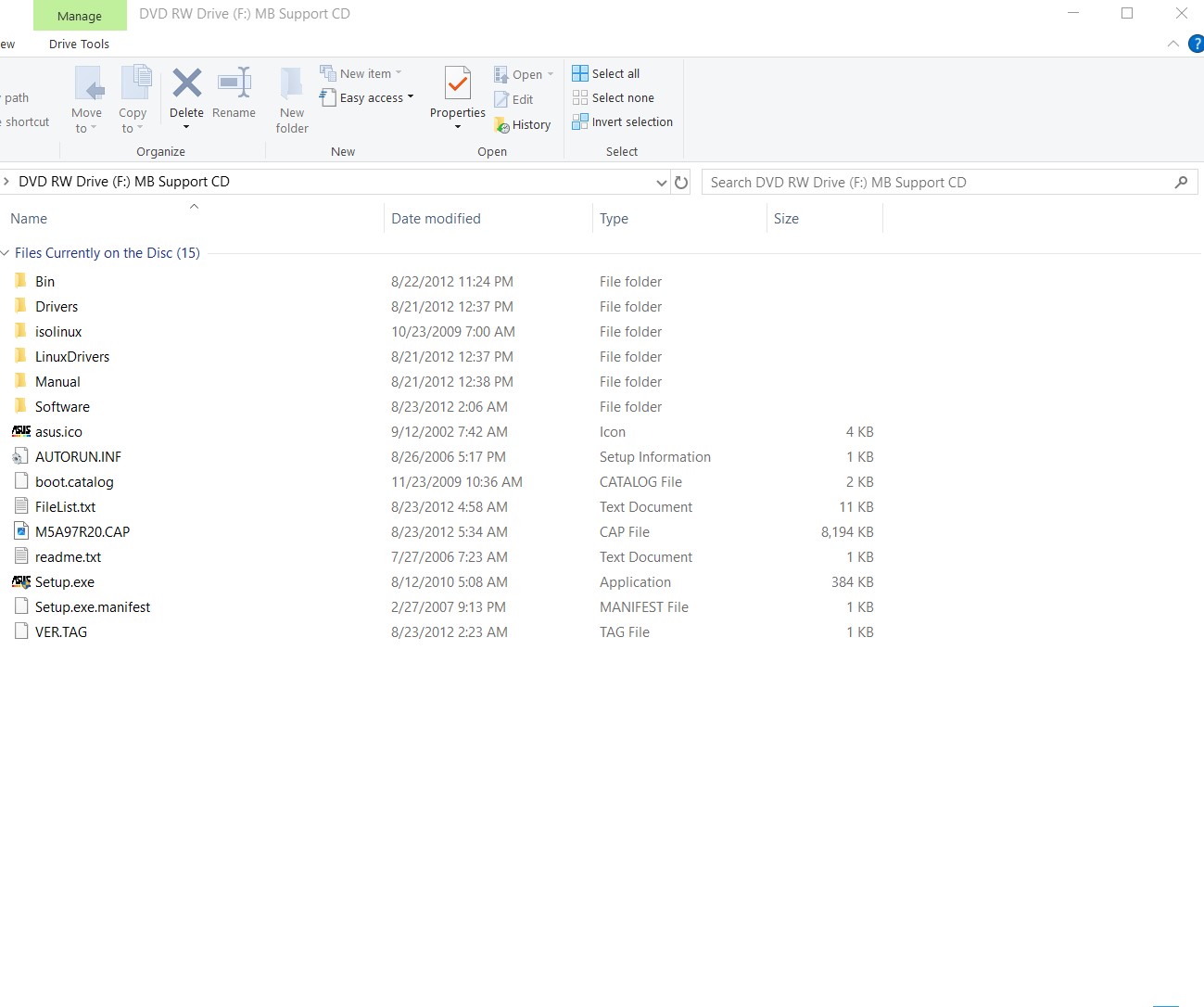Click the Delete icon in Organize group

pos(186,83)
